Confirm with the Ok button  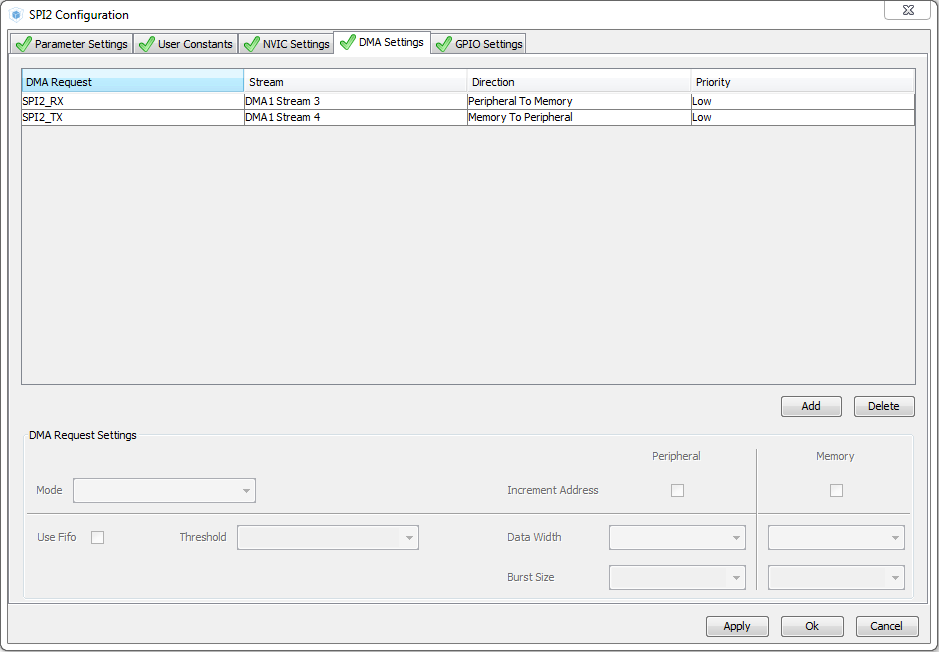812,626
